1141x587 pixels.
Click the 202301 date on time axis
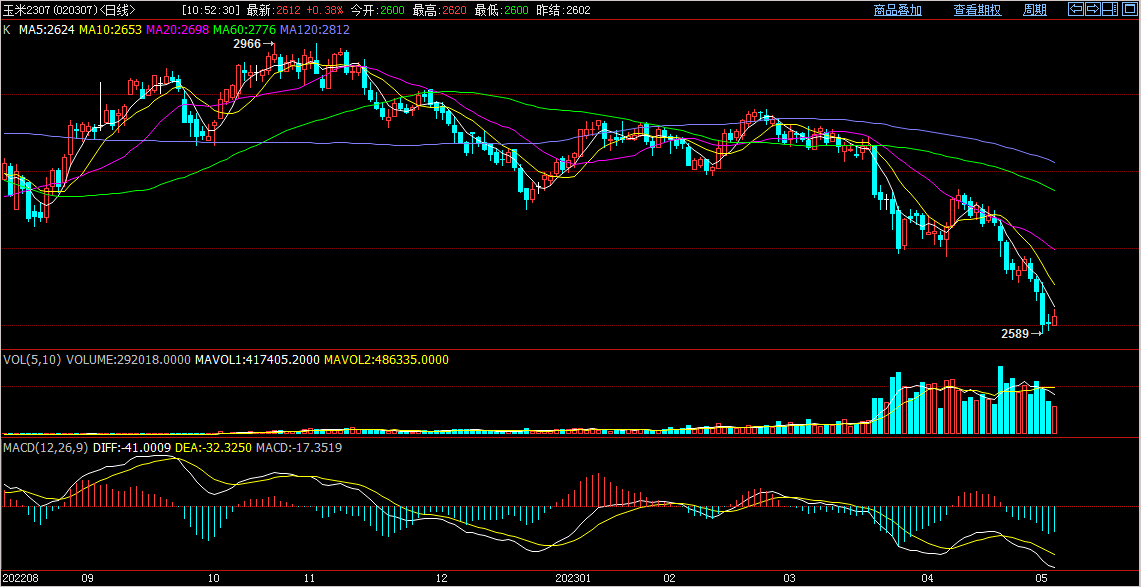[x=573, y=578]
